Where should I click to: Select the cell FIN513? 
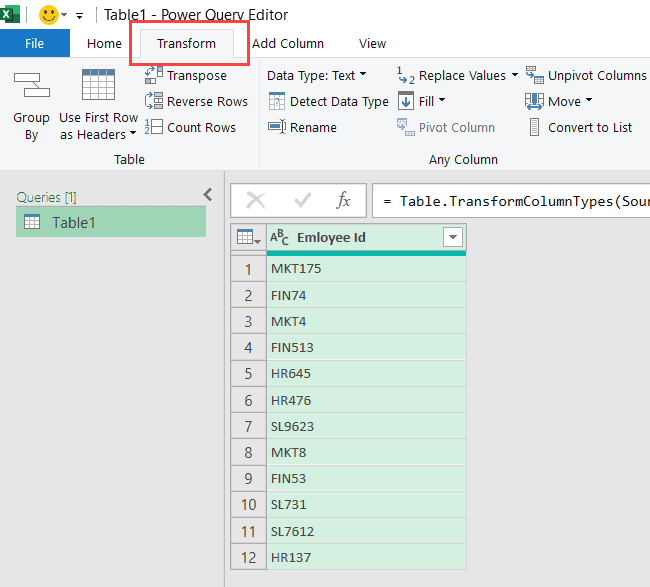click(366, 347)
